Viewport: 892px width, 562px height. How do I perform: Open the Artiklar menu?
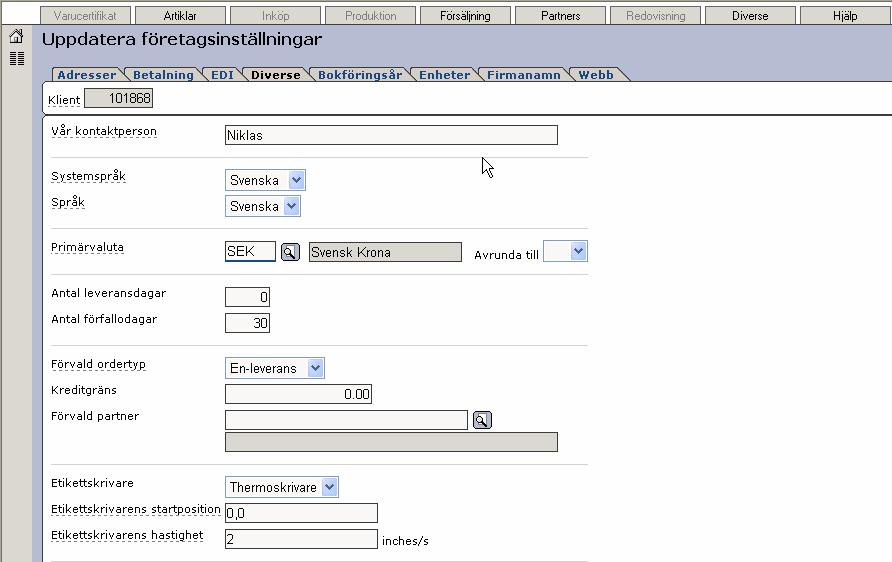180,16
